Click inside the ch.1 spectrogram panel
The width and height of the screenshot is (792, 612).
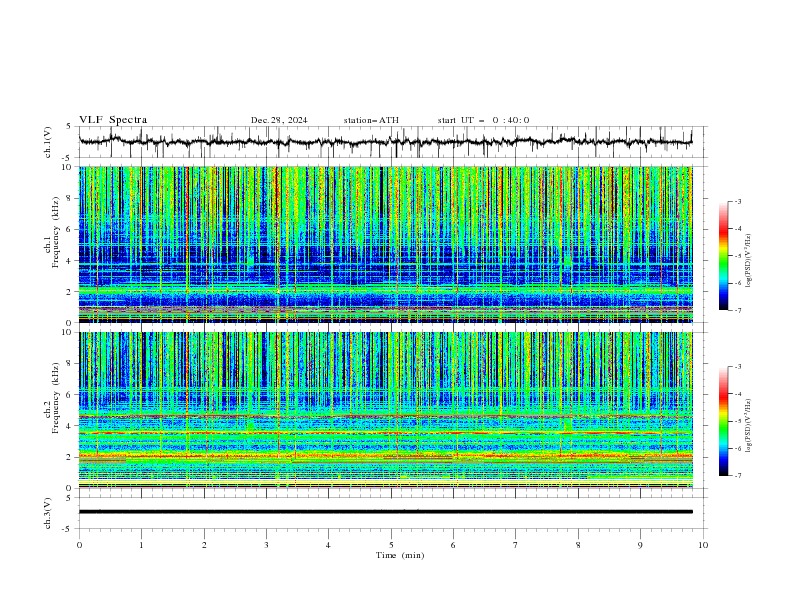(385, 244)
